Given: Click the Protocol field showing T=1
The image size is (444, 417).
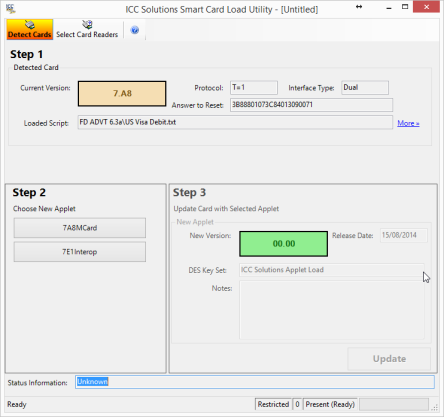Looking at the screenshot, I should [x=254, y=88].
